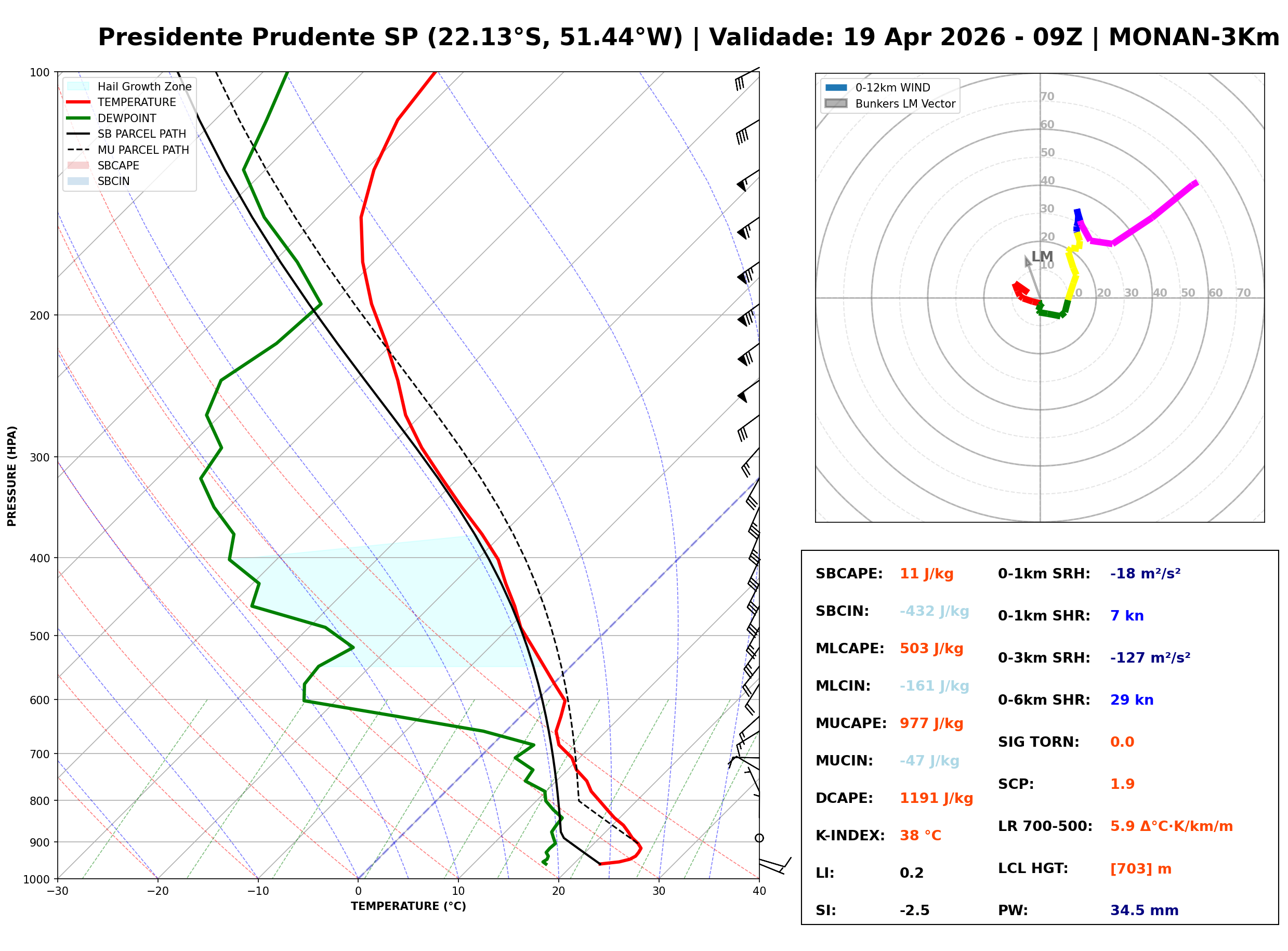Click the Bunkers LM Vector legend swatch
This screenshot has width=1288, height=951.
pyautogui.click(x=837, y=103)
